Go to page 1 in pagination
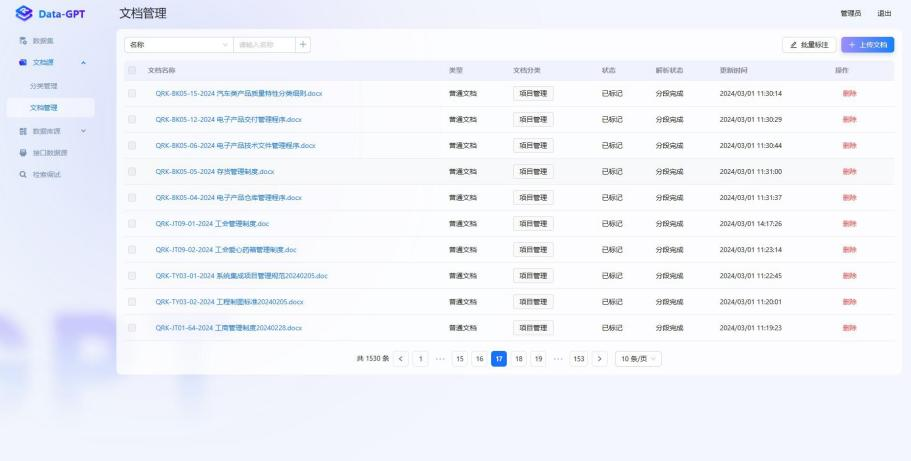The height and width of the screenshot is (461, 911). click(x=420, y=359)
